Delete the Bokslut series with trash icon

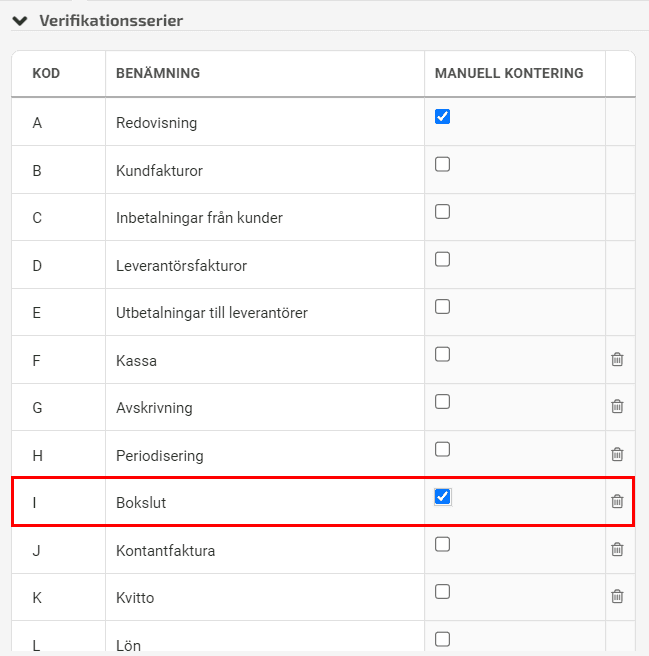(x=617, y=501)
